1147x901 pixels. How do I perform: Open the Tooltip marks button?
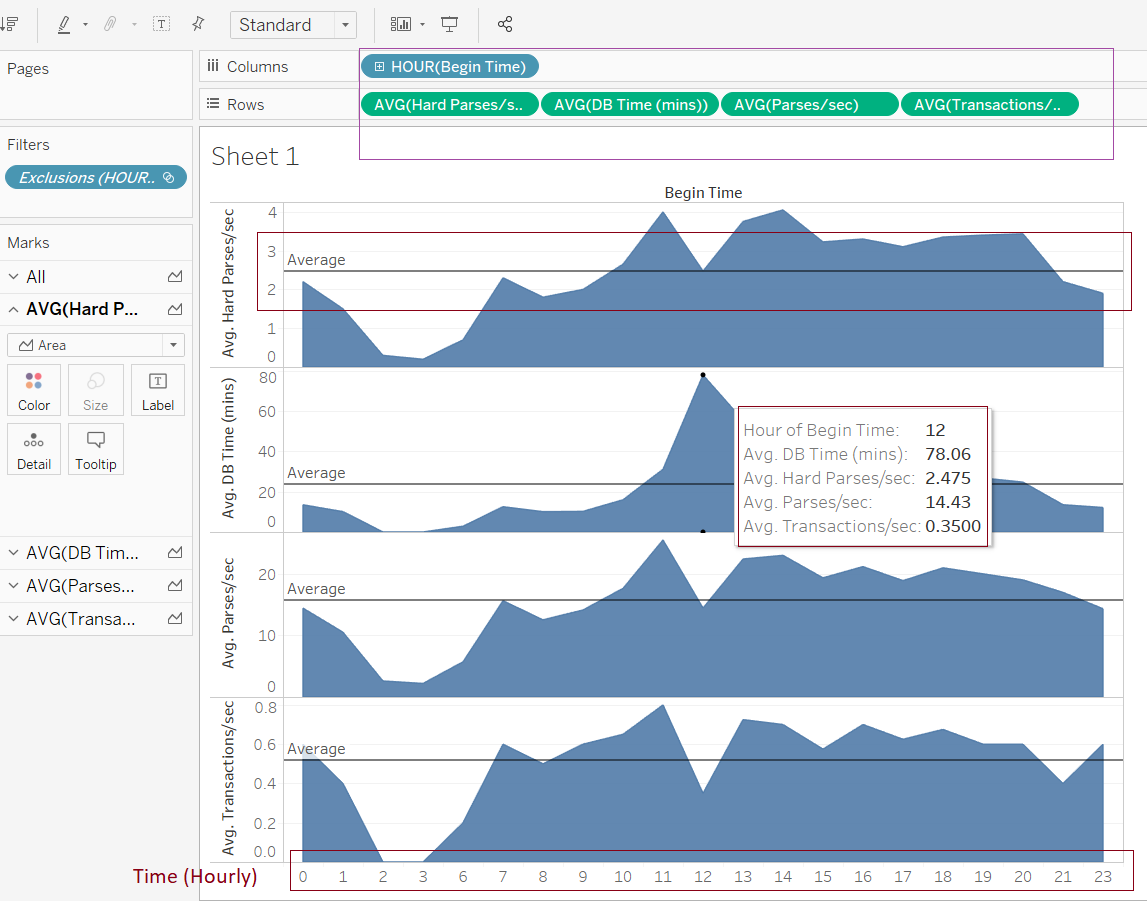tap(96, 449)
